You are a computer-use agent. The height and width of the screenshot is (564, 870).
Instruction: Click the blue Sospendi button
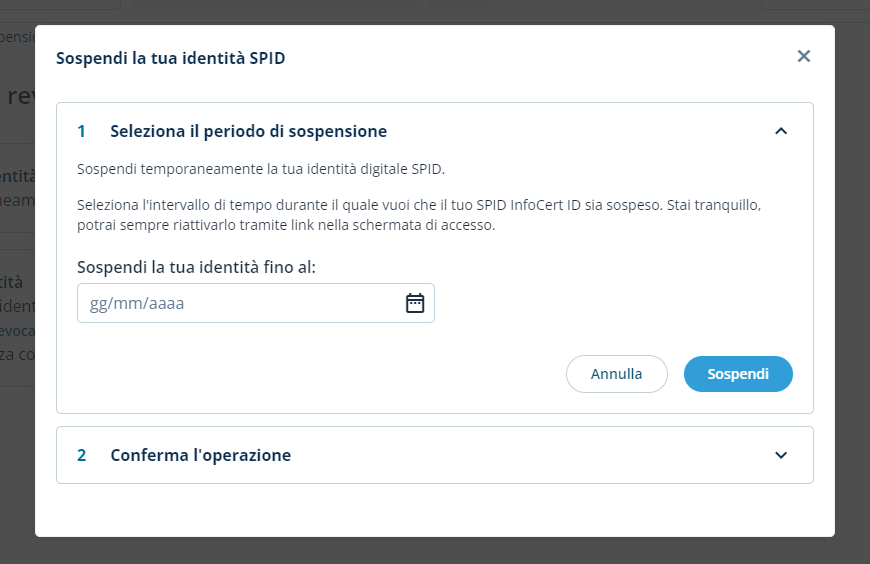point(738,374)
